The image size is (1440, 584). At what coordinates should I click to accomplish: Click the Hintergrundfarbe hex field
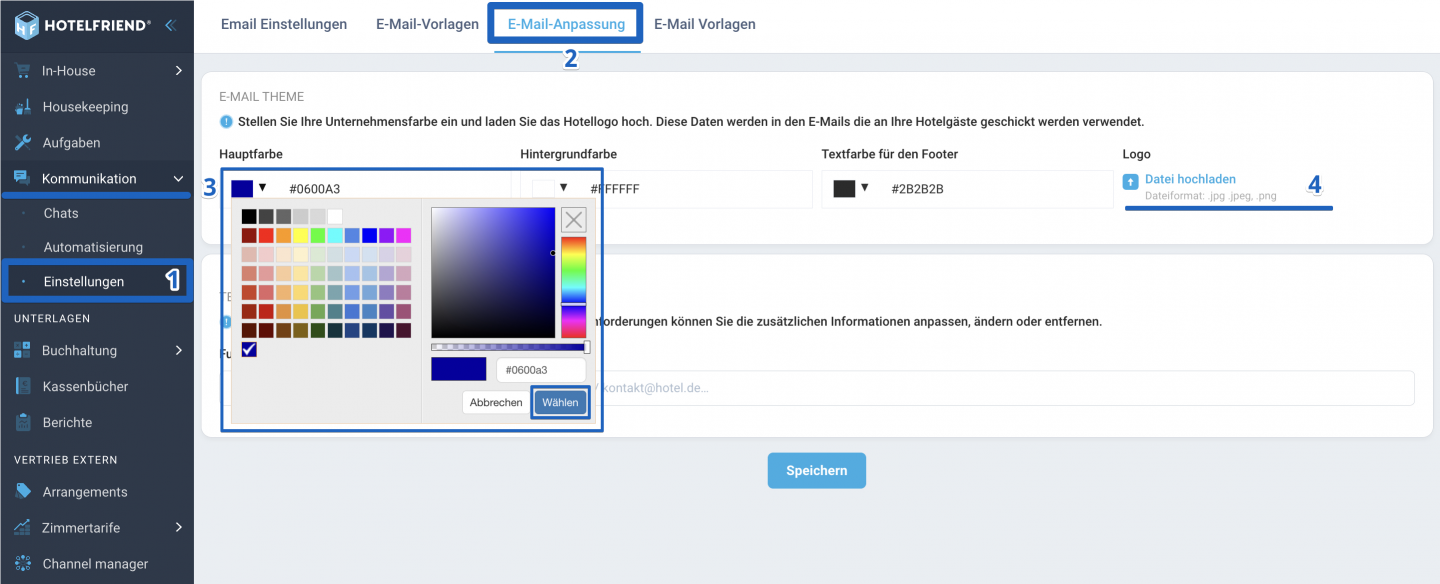pyautogui.click(x=695, y=189)
